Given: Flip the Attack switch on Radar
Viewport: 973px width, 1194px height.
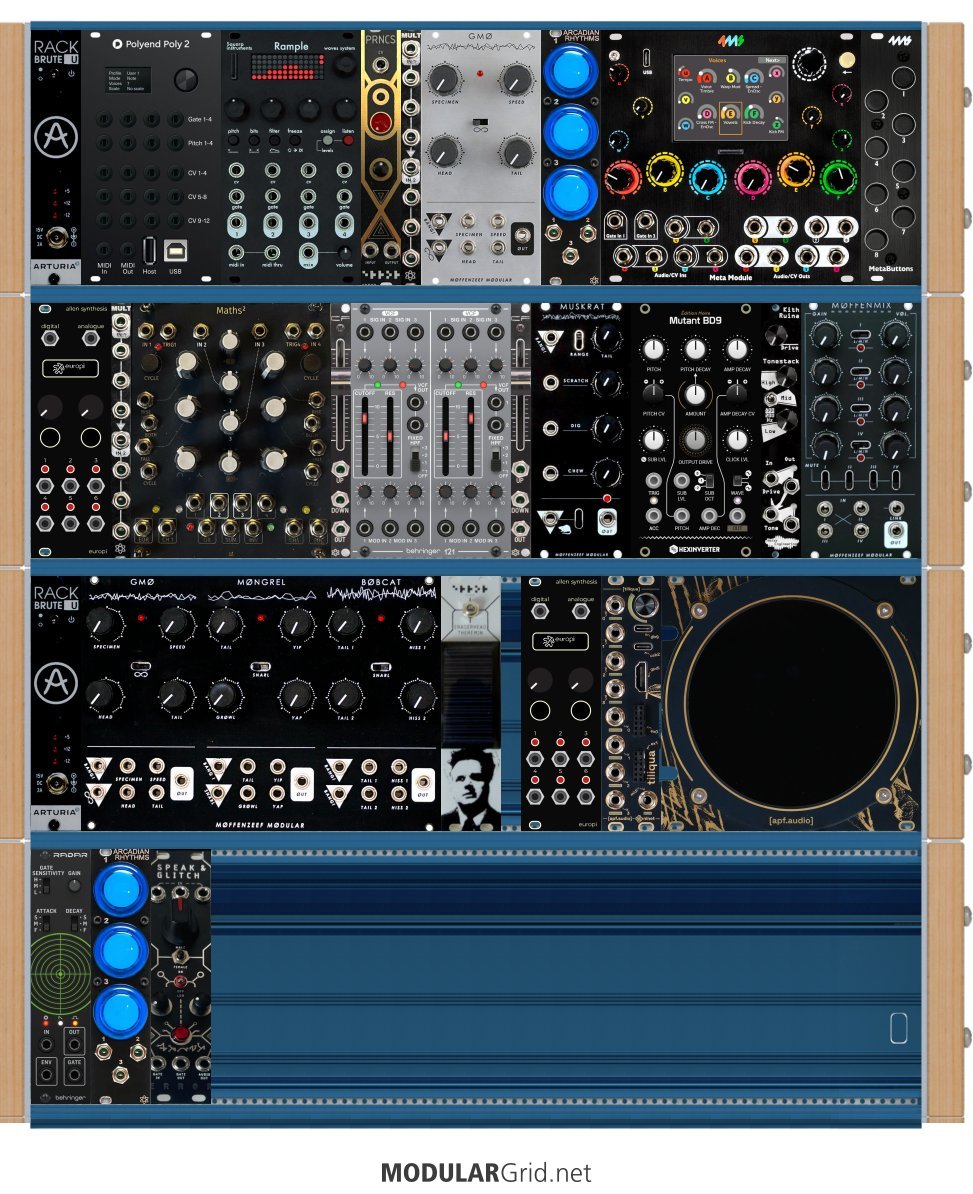Looking at the screenshot, I should pyautogui.click(x=44, y=924).
